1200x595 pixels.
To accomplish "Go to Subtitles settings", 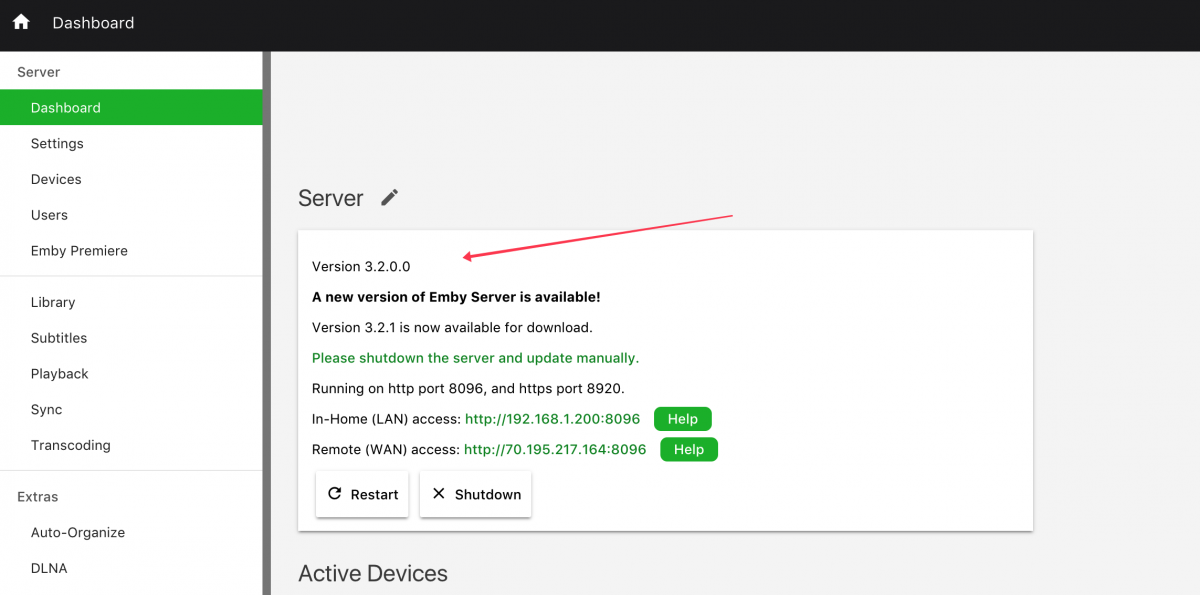I will (x=59, y=338).
